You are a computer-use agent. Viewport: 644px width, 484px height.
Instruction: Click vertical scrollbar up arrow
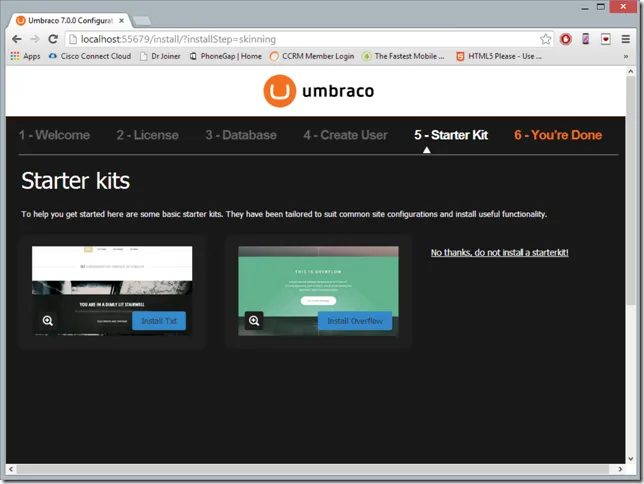[x=631, y=71]
